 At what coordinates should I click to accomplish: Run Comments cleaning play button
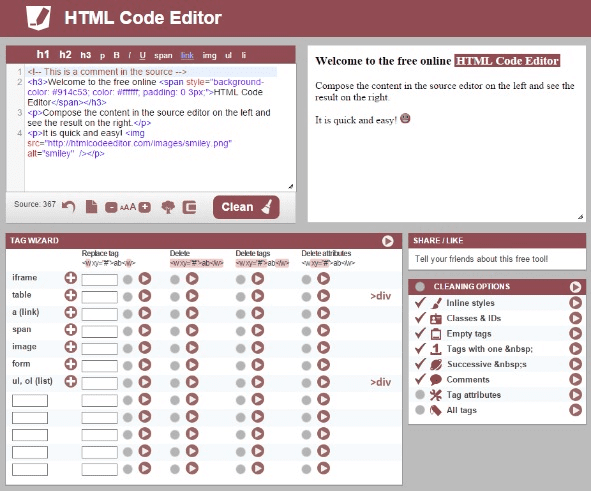[575, 379]
